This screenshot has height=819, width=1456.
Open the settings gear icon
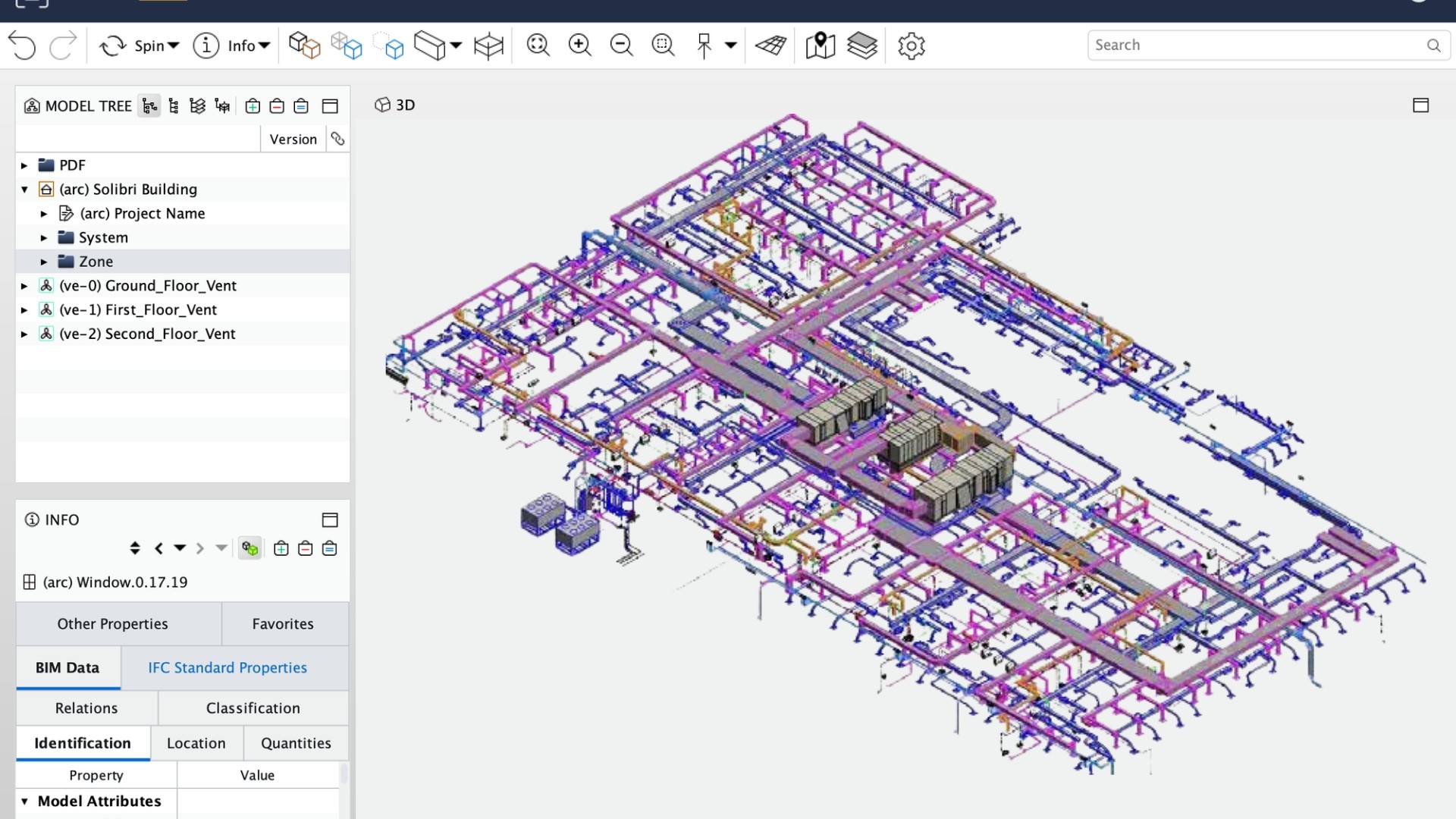pos(911,45)
